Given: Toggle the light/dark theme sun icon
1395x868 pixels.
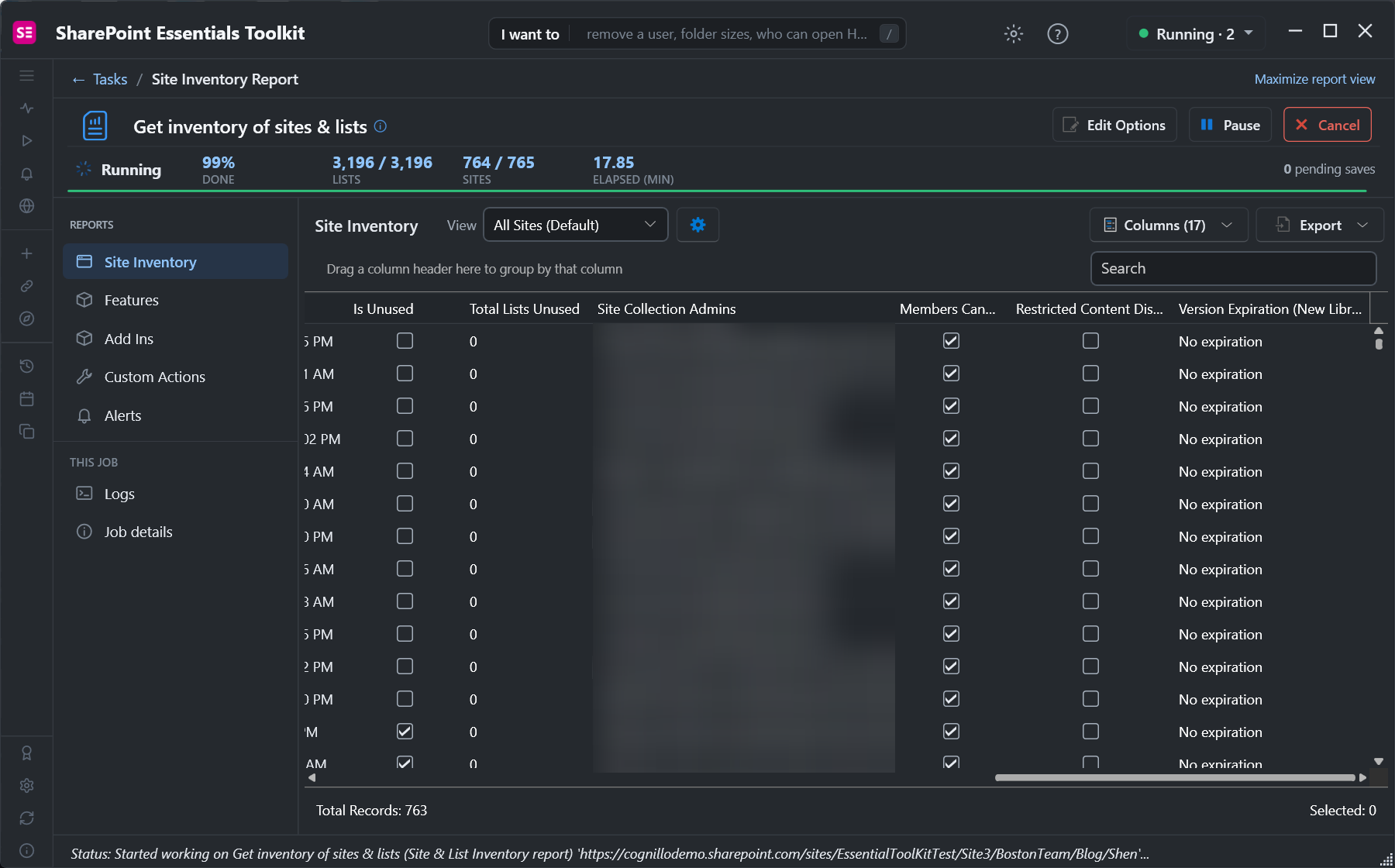Looking at the screenshot, I should [x=1013, y=33].
